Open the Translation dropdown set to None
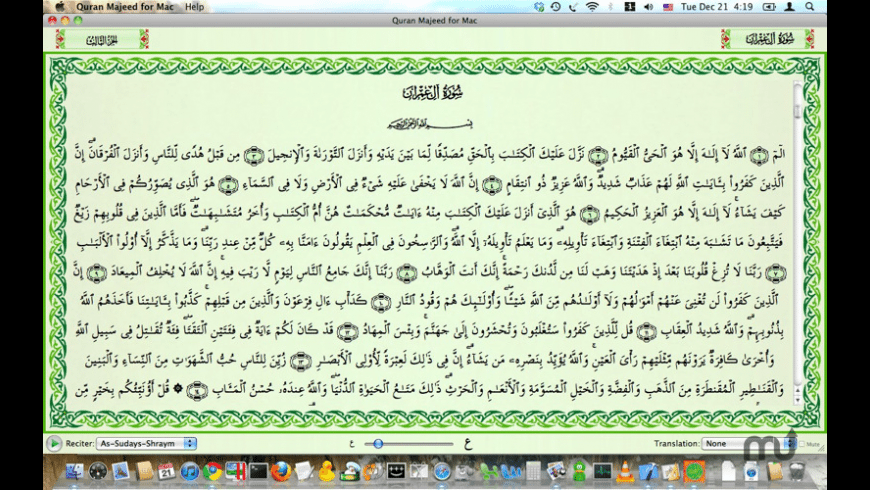Screen dimensions: 870x490 tap(748, 443)
